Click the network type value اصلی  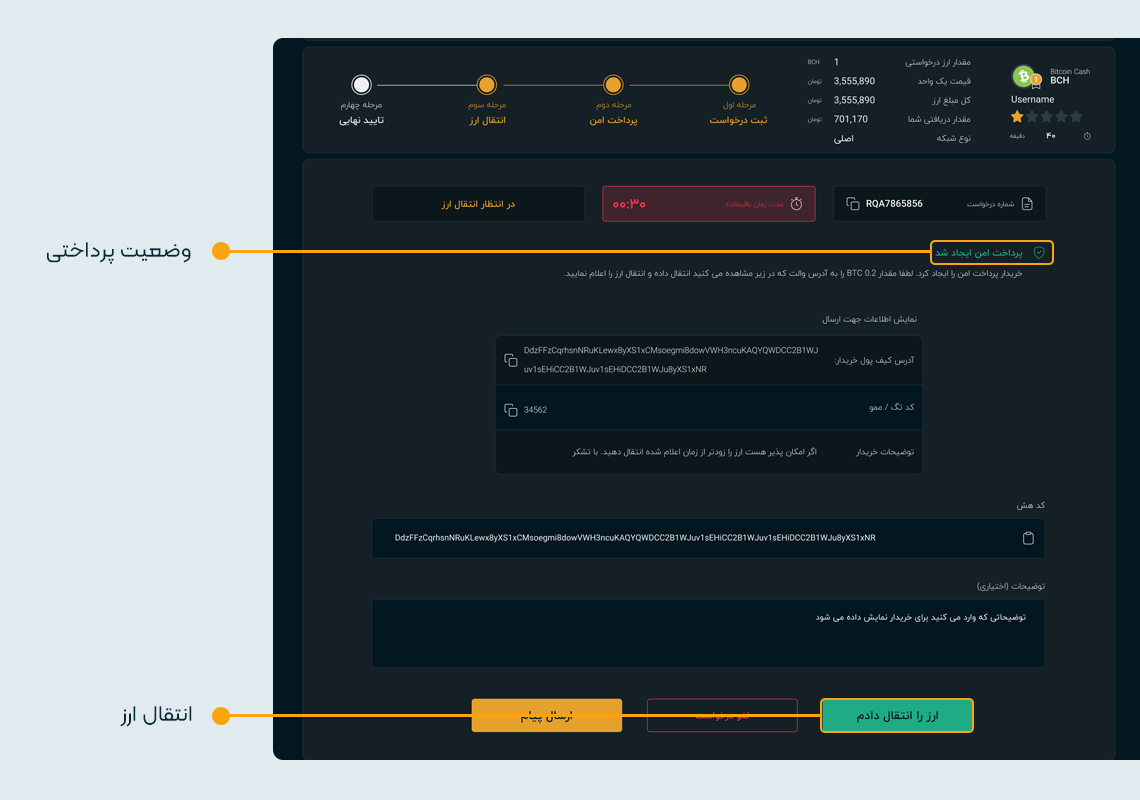843,138
